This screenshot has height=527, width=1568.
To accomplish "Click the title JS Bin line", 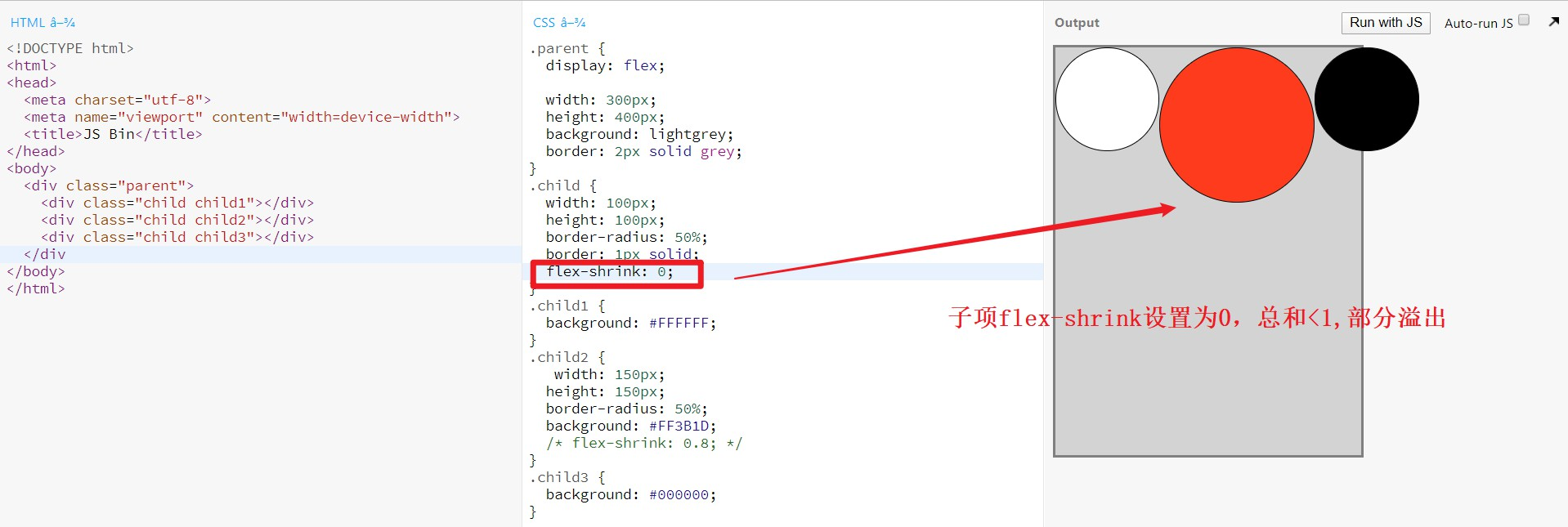I will [x=113, y=134].
